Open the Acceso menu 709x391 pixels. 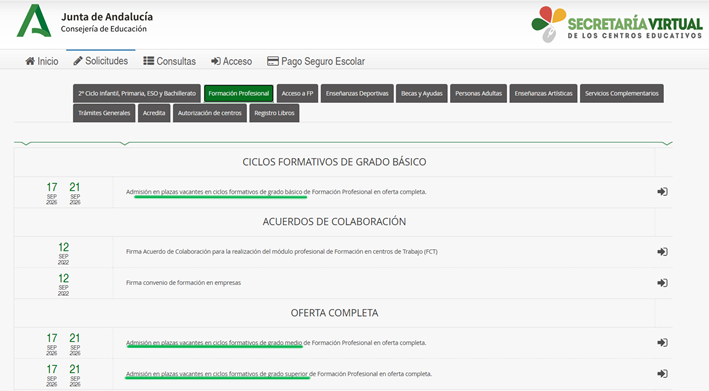click(232, 61)
